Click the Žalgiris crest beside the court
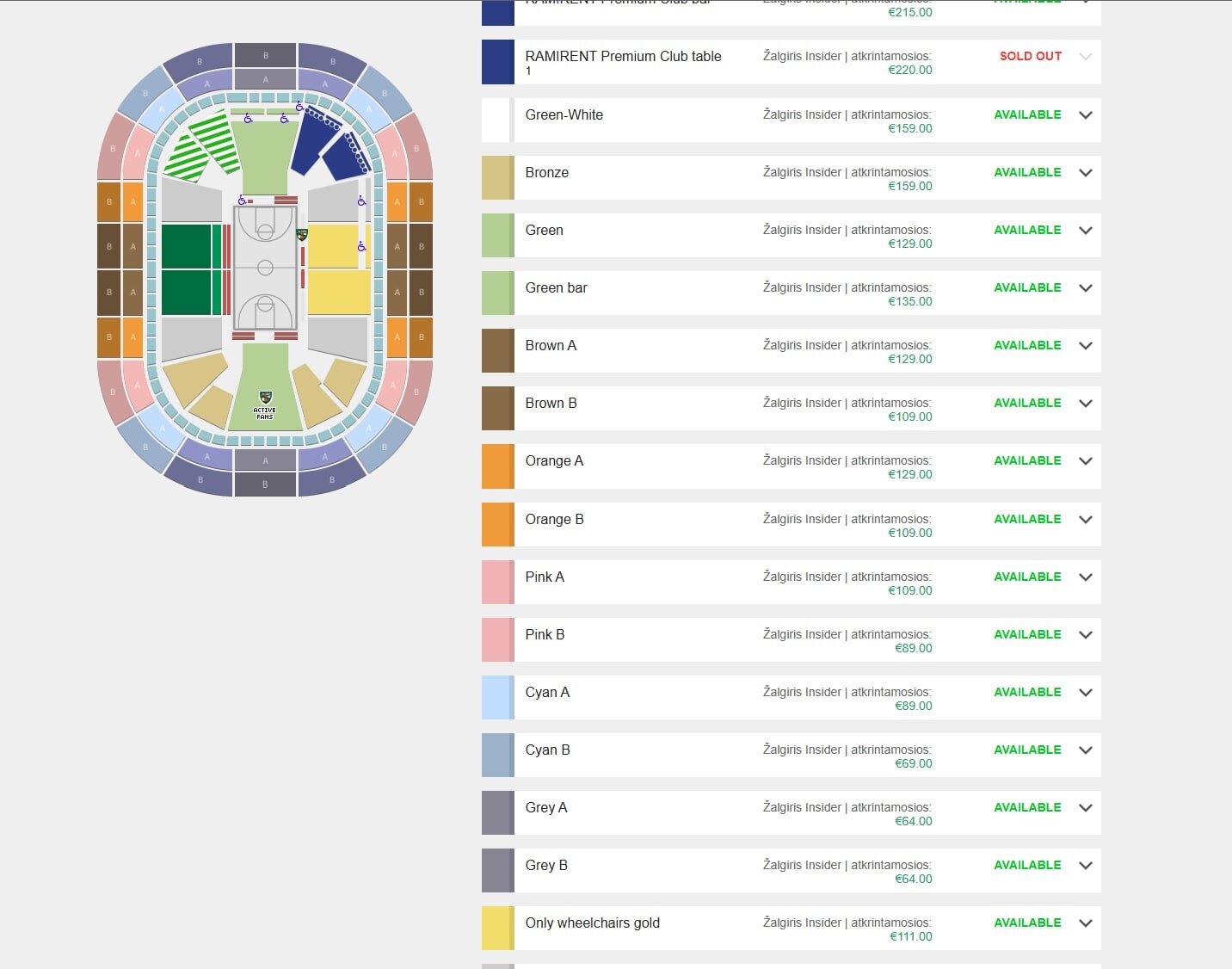 point(301,234)
